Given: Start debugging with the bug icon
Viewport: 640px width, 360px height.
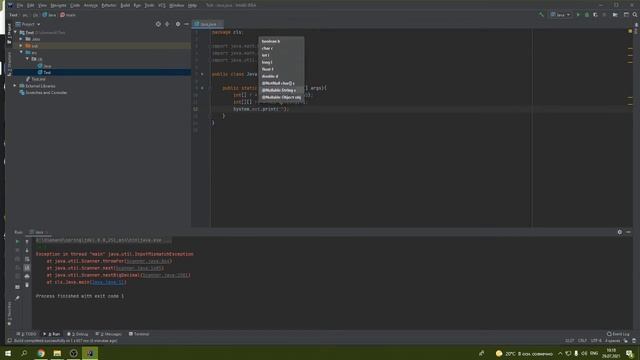Looking at the screenshot, I should pyautogui.click(x=587, y=15).
